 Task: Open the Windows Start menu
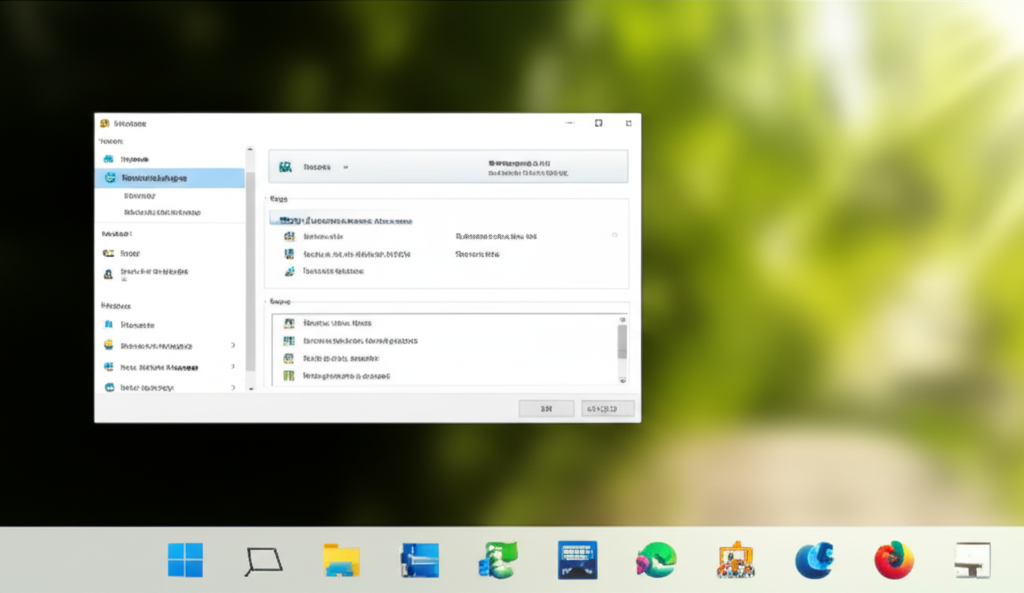tap(185, 560)
